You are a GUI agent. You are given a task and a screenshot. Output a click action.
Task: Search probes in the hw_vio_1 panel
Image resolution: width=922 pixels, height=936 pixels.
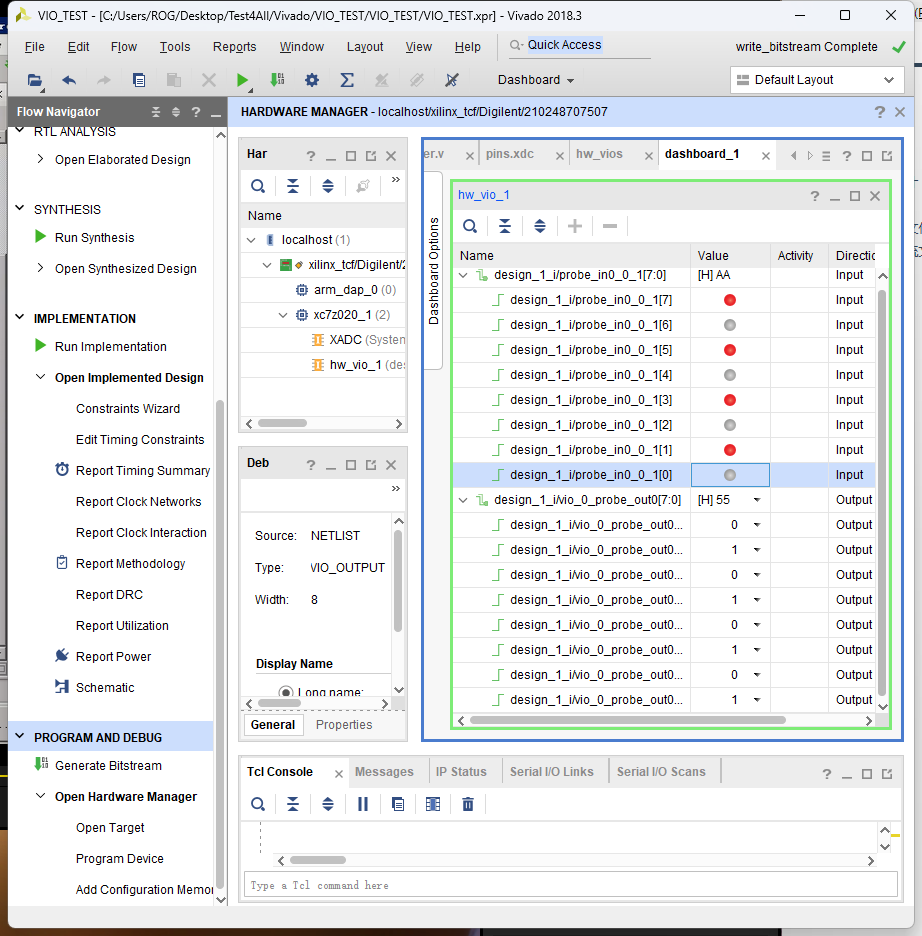(470, 226)
